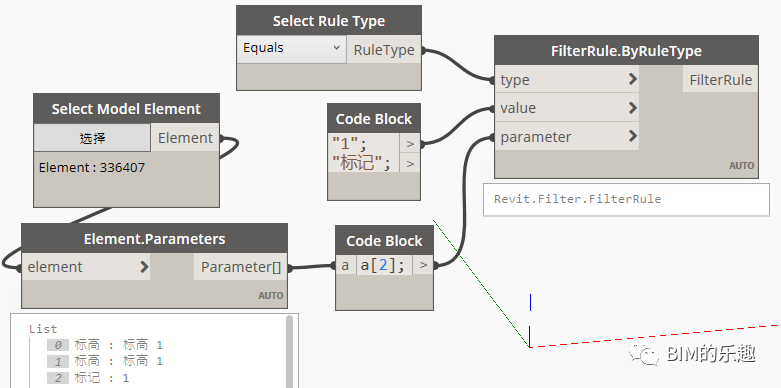Click the a[2]; code text field
Image resolution: width=781 pixels, height=388 pixels.
coord(384,265)
